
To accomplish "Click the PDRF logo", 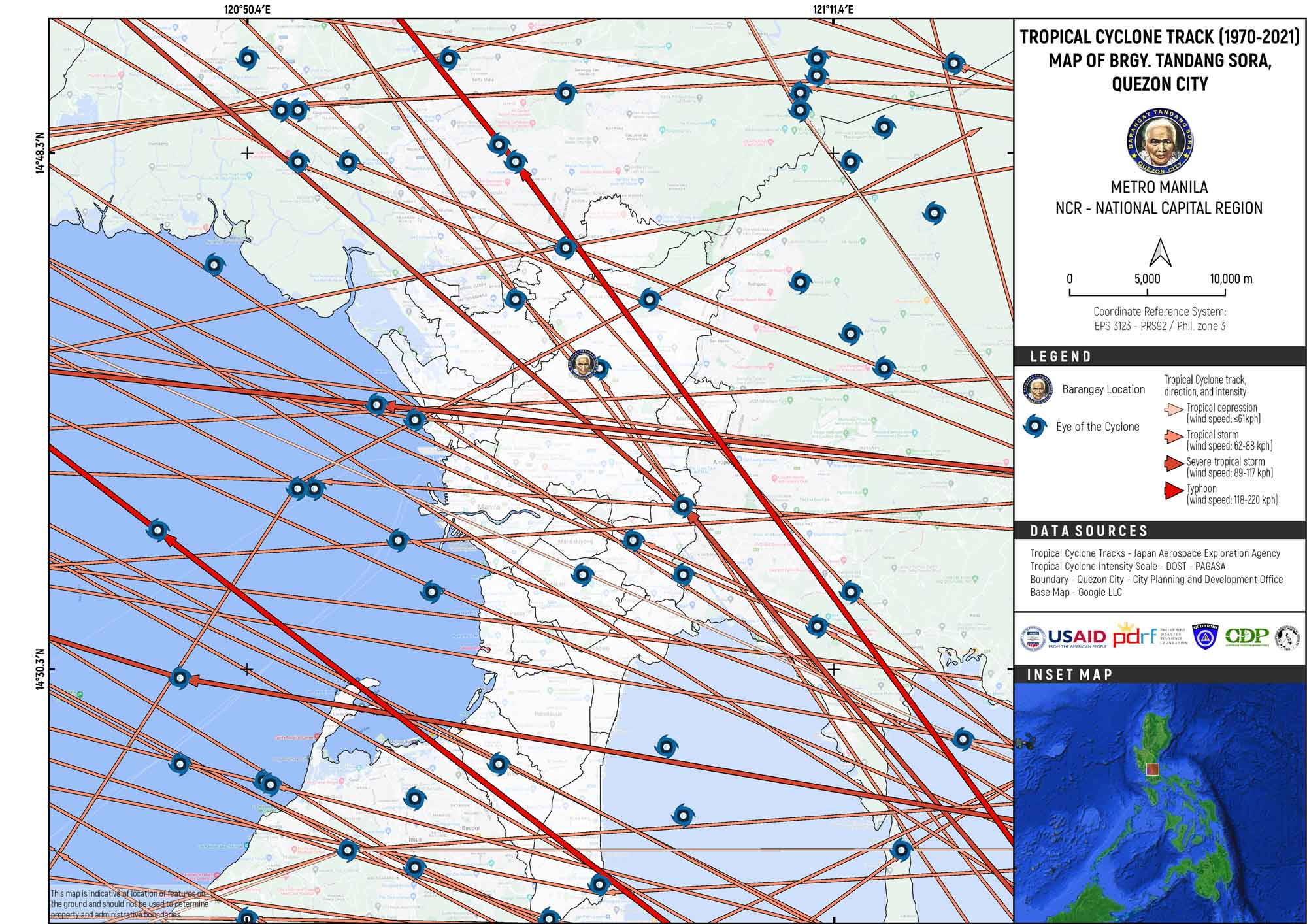I will coord(1135,636).
